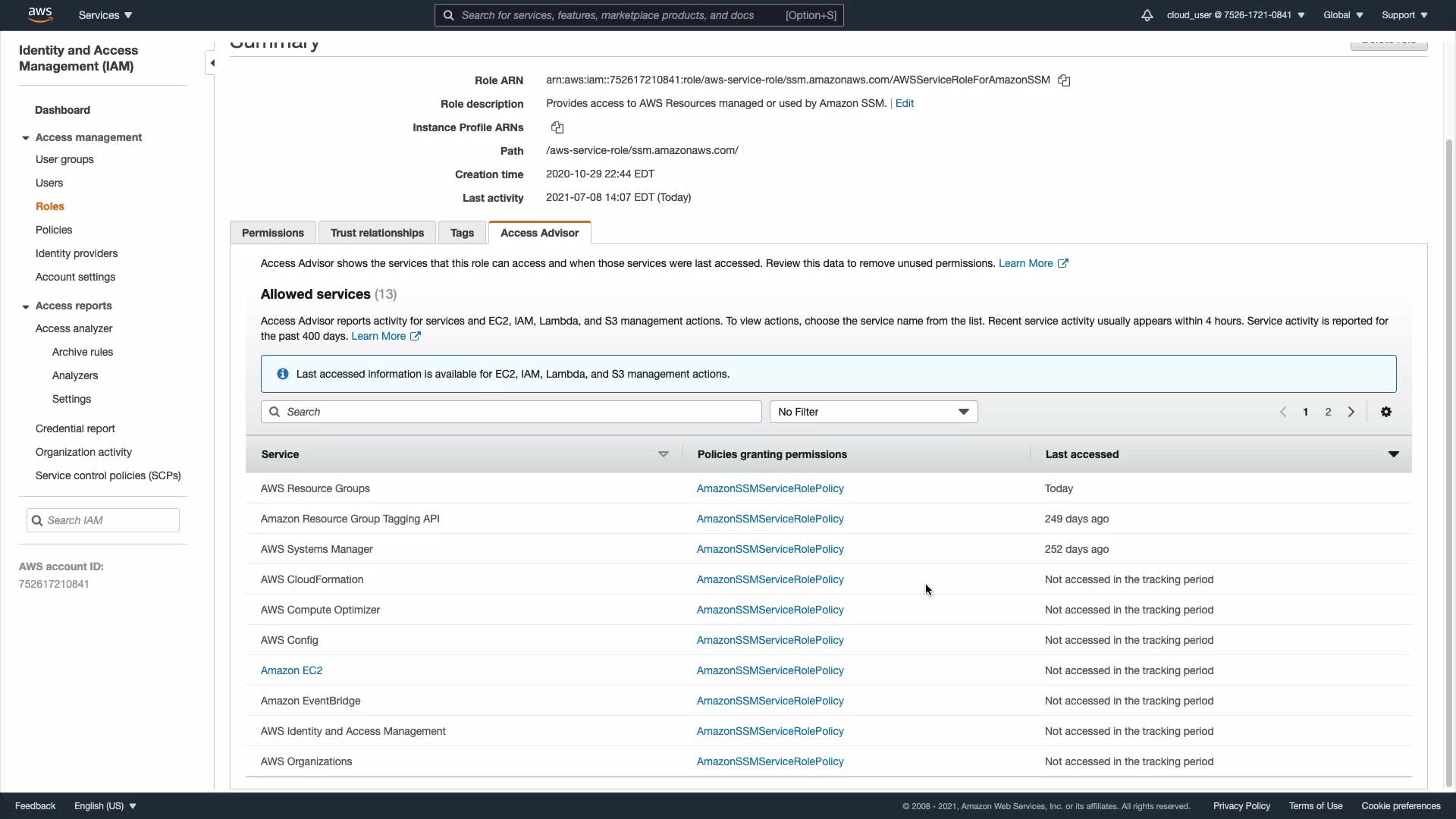The height and width of the screenshot is (819, 1456).
Task: Copy the Role ARN to clipboard
Action: [x=1064, y=80]
